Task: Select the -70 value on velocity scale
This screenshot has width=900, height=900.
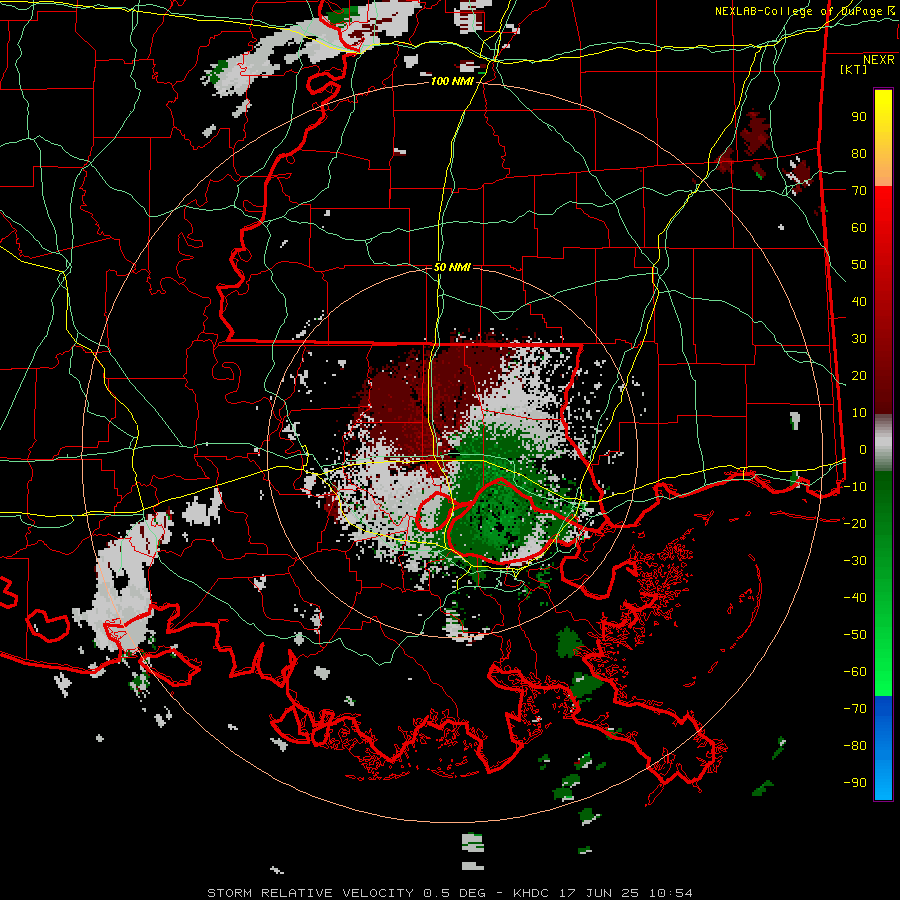Action: (x=855, y=709)
